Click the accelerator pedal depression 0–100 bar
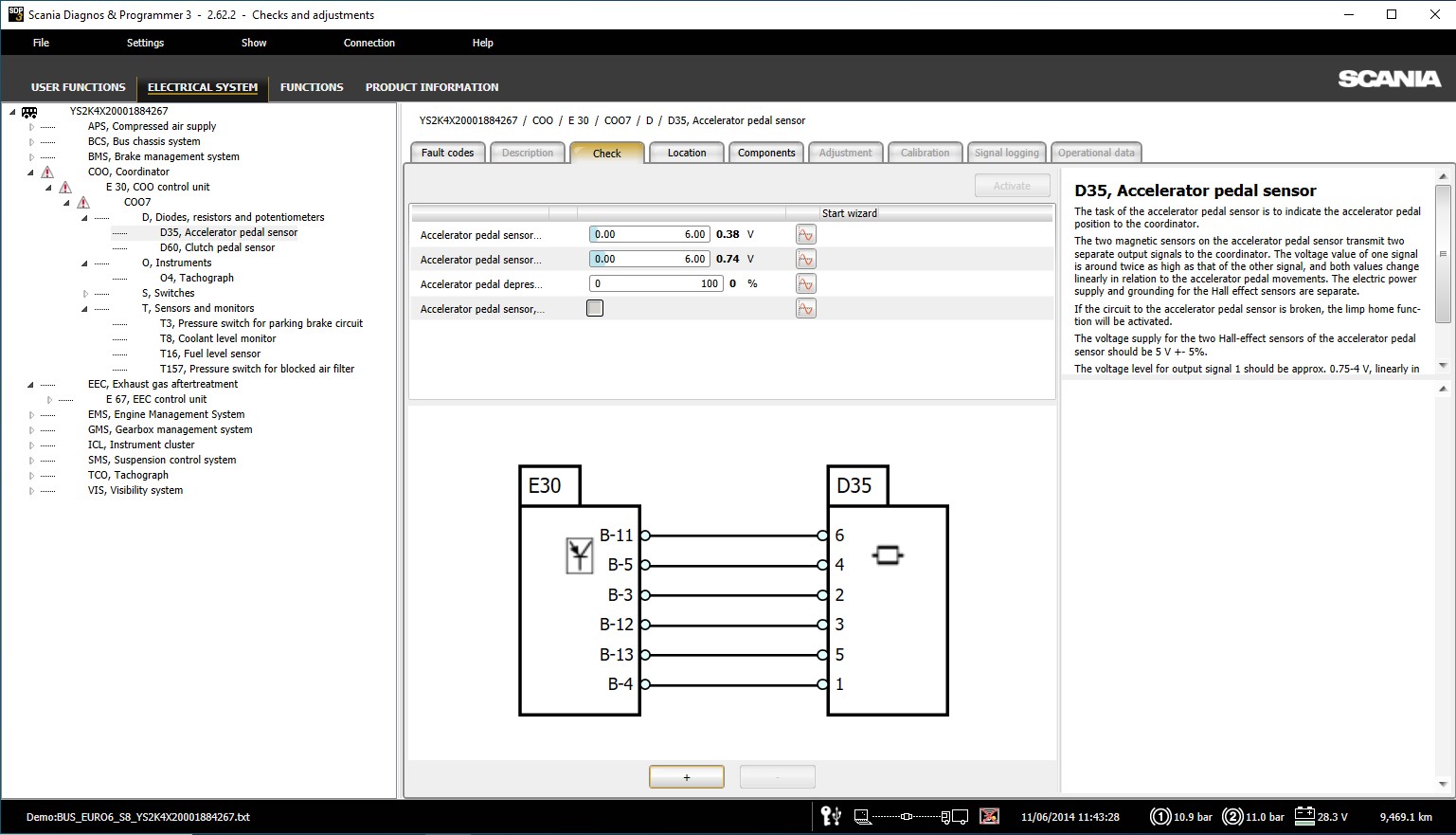1456x835 pixels. (x=656, y=283)
